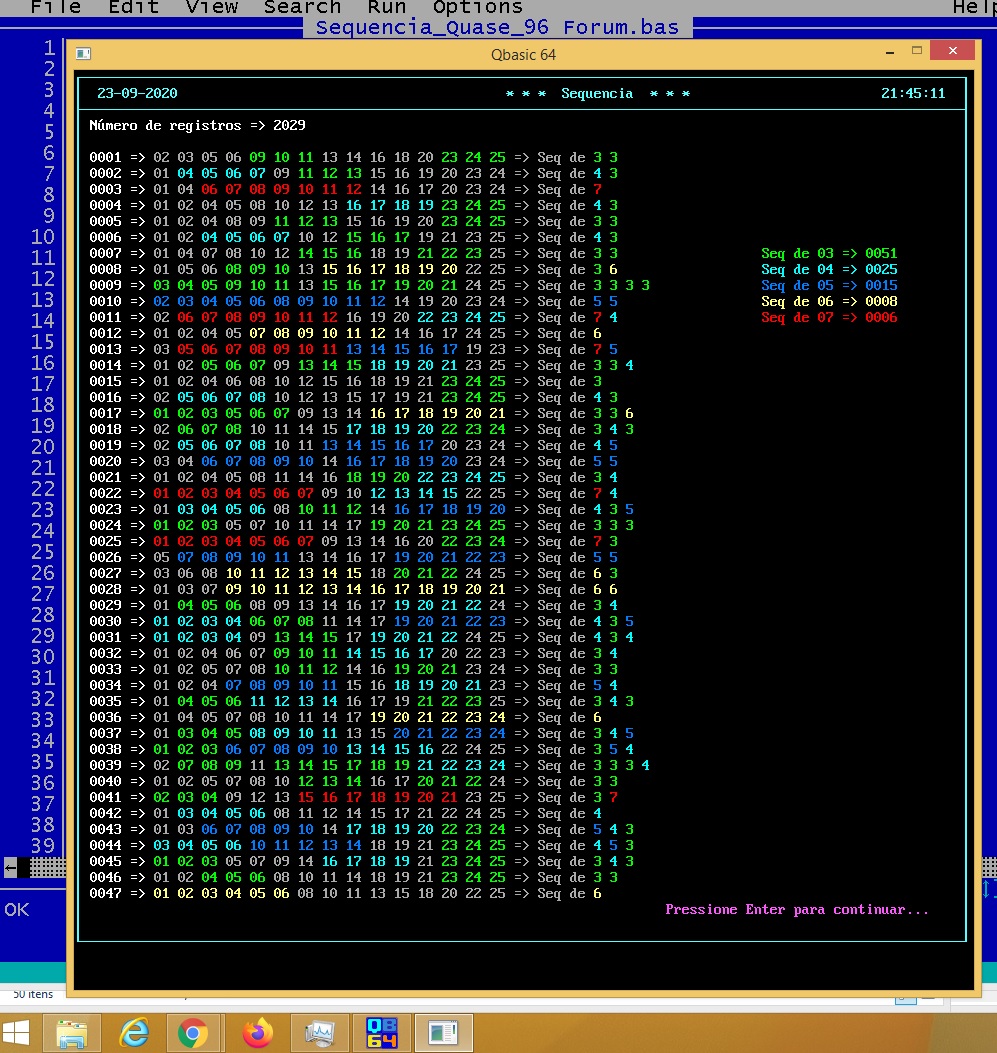Image resolution: width=997 pixels, height=1053 pixels.
Task: Click the horizontal scrollbar left arrow
Action: click(x=11, y=867)
